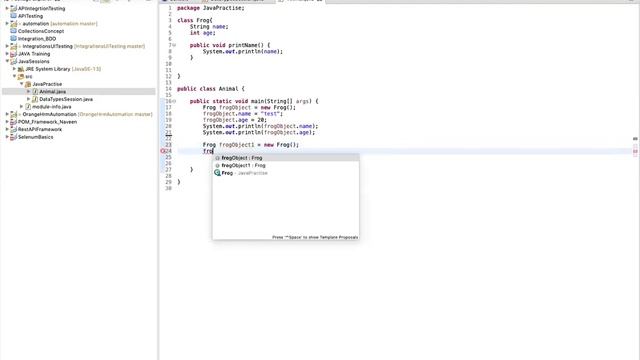Collapse the JavaSessions project arrow
Image resolution: width=640 pixels, height=360 pixels.
(x=7, y=61)
